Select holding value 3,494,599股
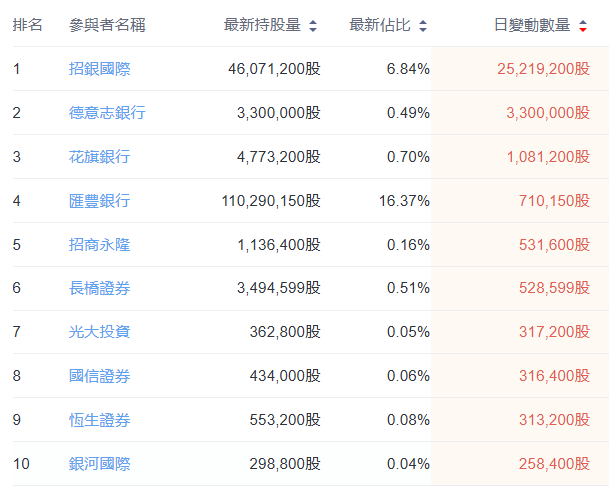Screen dimensions: 609x489 tap(279, 288)
